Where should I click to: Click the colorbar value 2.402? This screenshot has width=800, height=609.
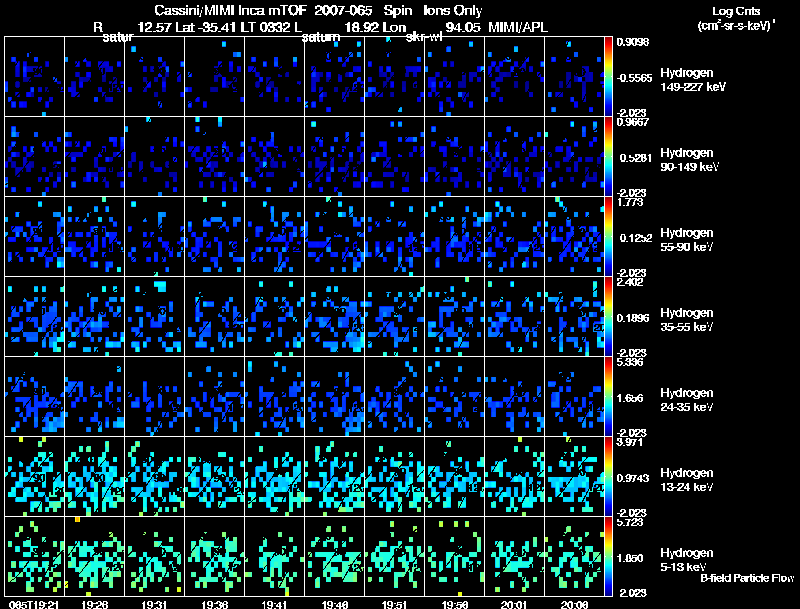tap(630, 282)
